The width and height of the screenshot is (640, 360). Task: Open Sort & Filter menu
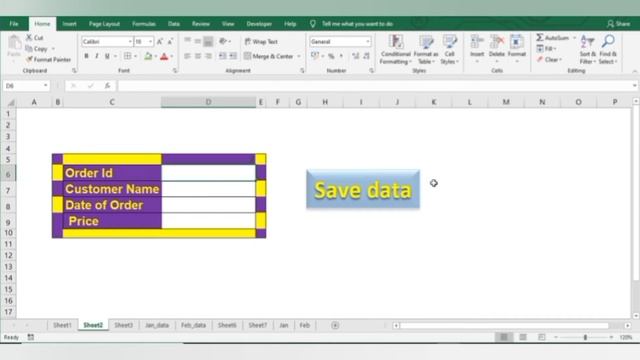click(x=587, y=49)
